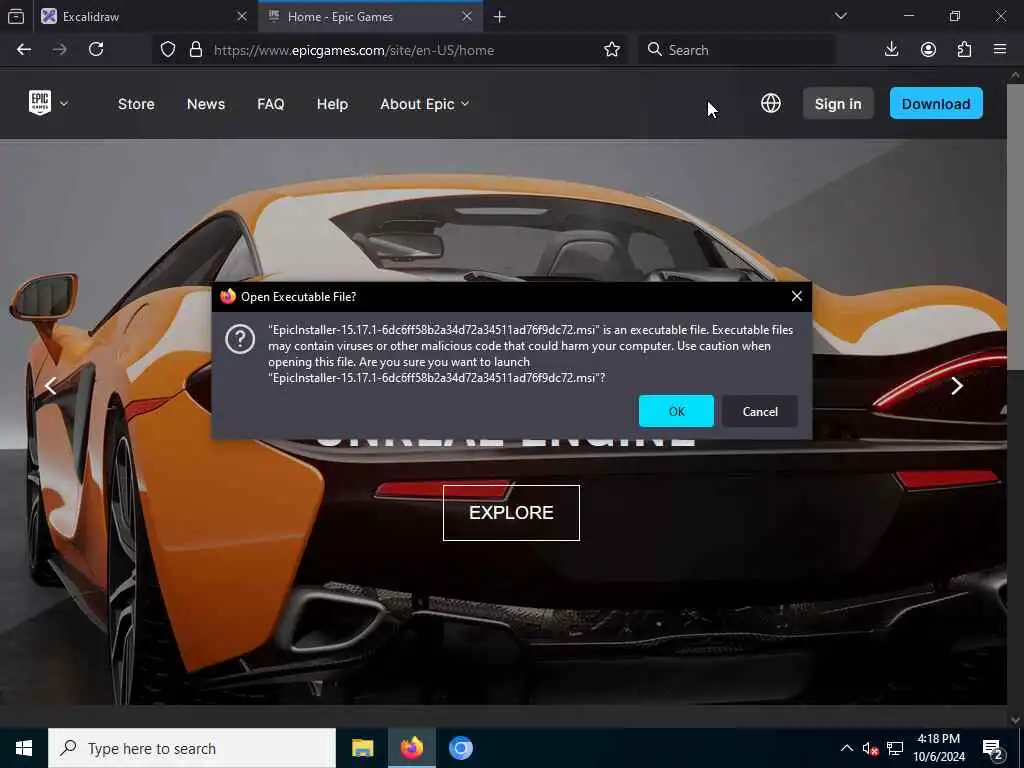Show hidden system tray icons

tap(846, 748)
